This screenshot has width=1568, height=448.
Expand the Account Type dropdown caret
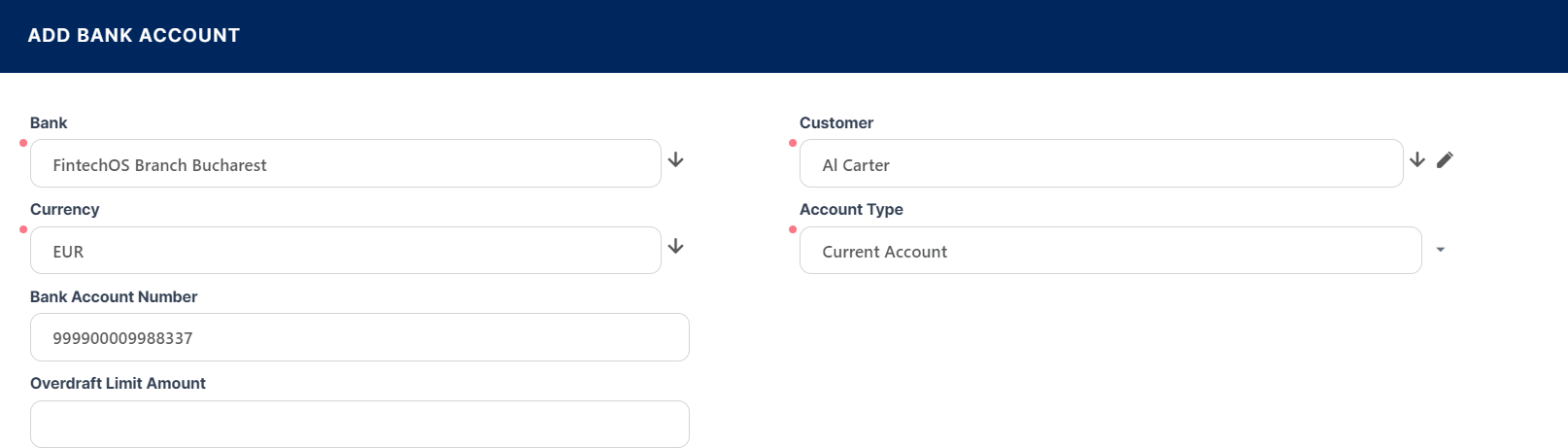(x=1441, y=251)
